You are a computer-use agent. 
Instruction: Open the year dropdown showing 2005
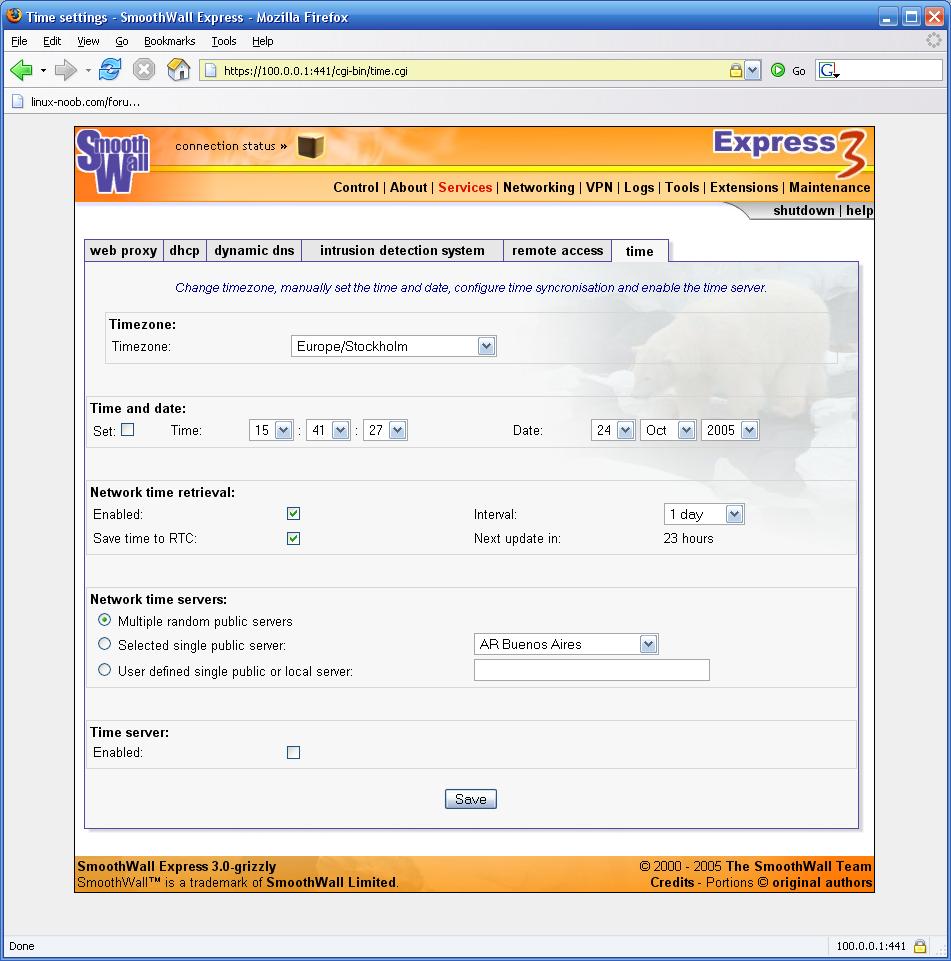click(730, 430)
